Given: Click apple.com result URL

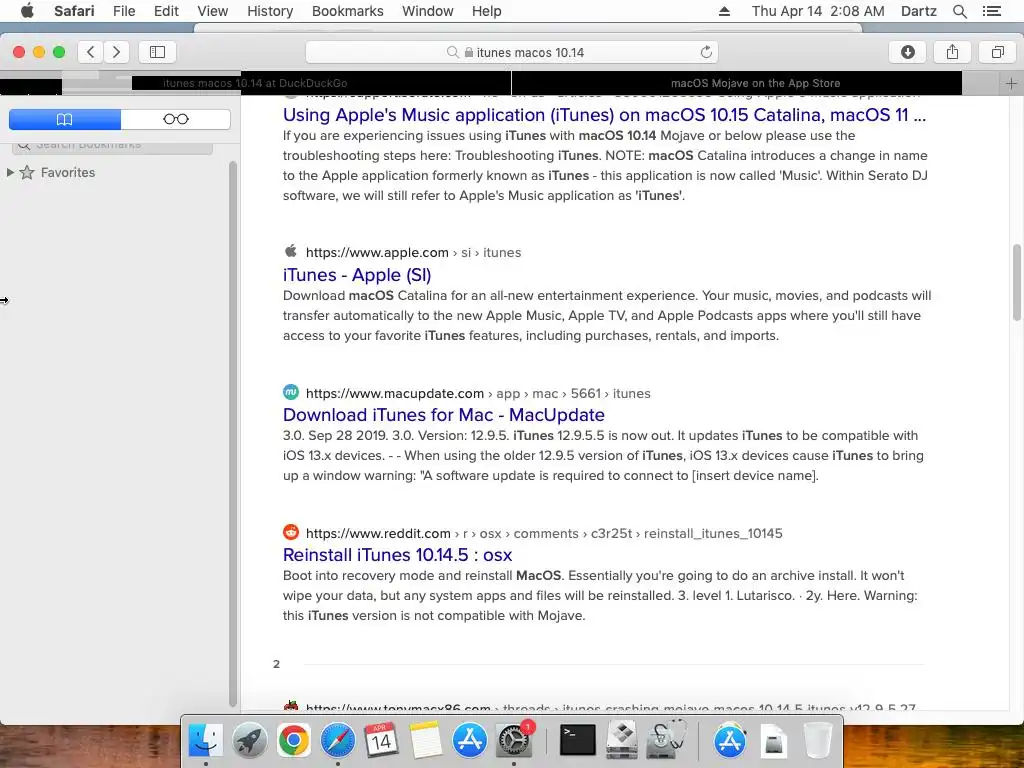Looking at the screenshot, I should pyautogui.click(x=413, y=253).
